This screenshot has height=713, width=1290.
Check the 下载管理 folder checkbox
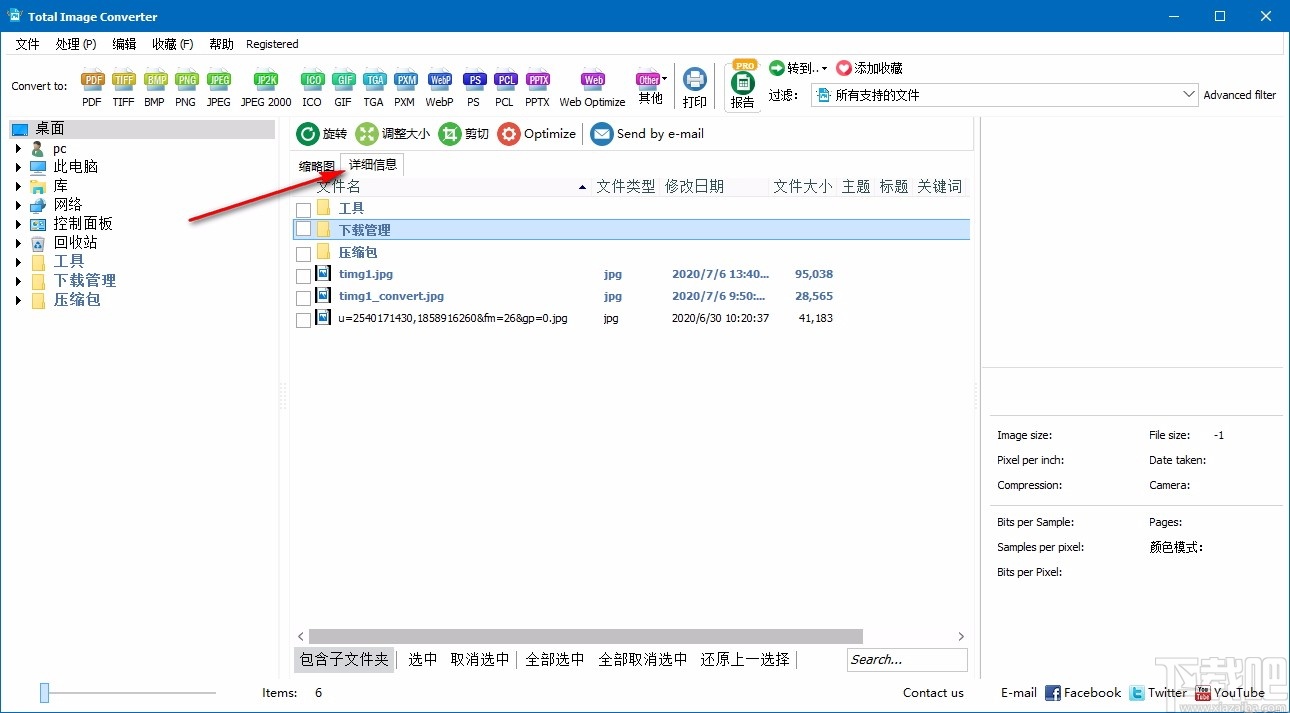pos(303,229)
